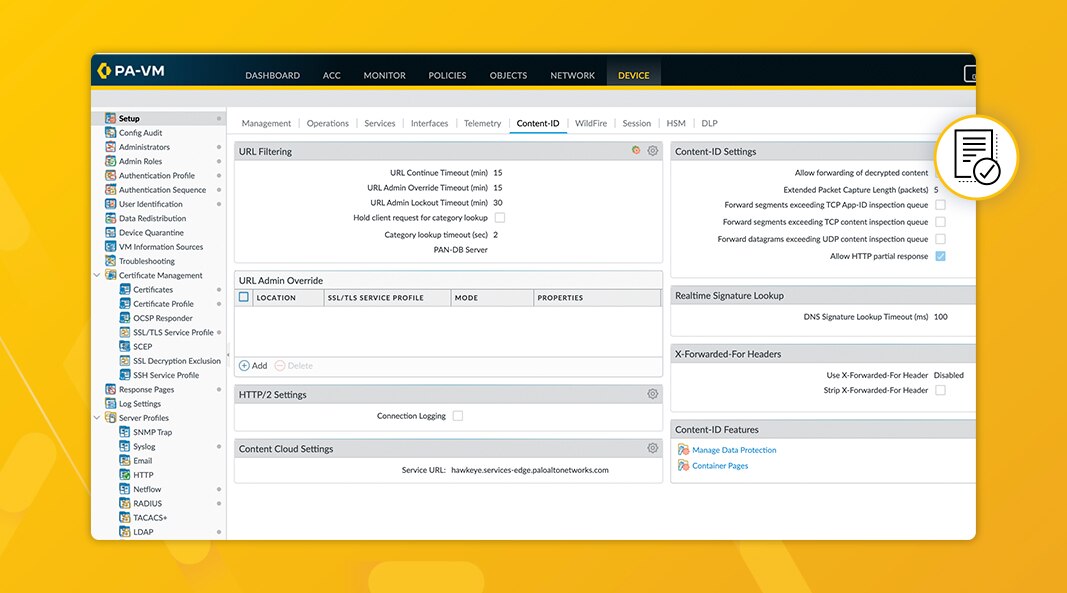Image resolution: width=1067 pixels, height=593 pixels.
Task: Click the Manage Data Protection icon
Action: 683,450
